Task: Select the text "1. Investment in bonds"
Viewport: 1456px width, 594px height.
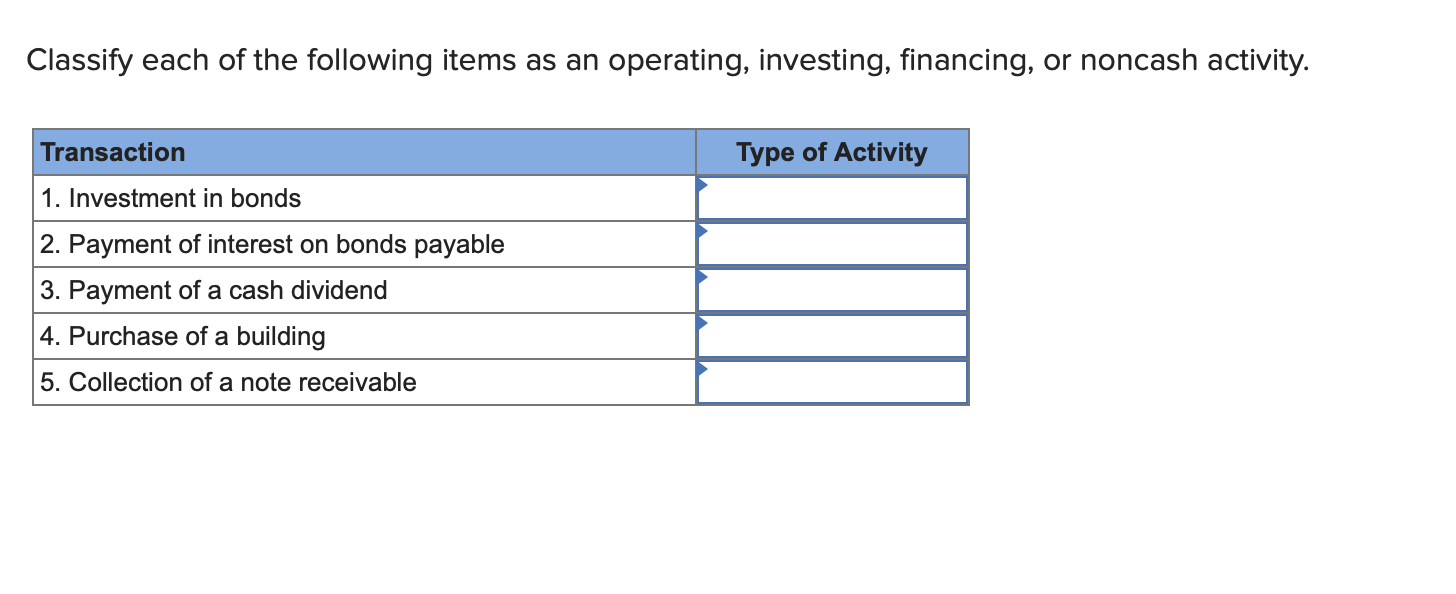Action: pyautogui.click(x=170, y=198)
